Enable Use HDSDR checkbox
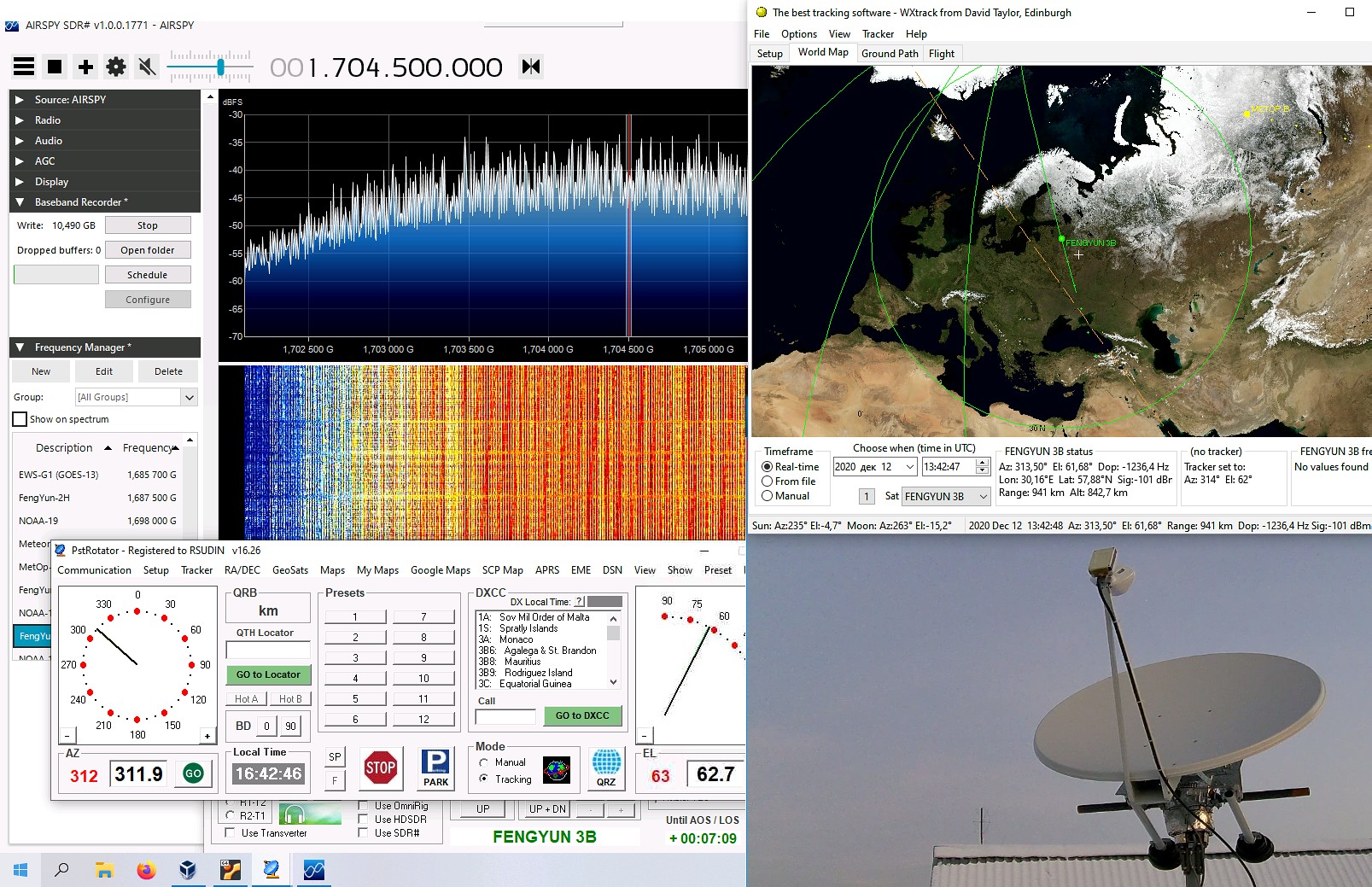 364,819
